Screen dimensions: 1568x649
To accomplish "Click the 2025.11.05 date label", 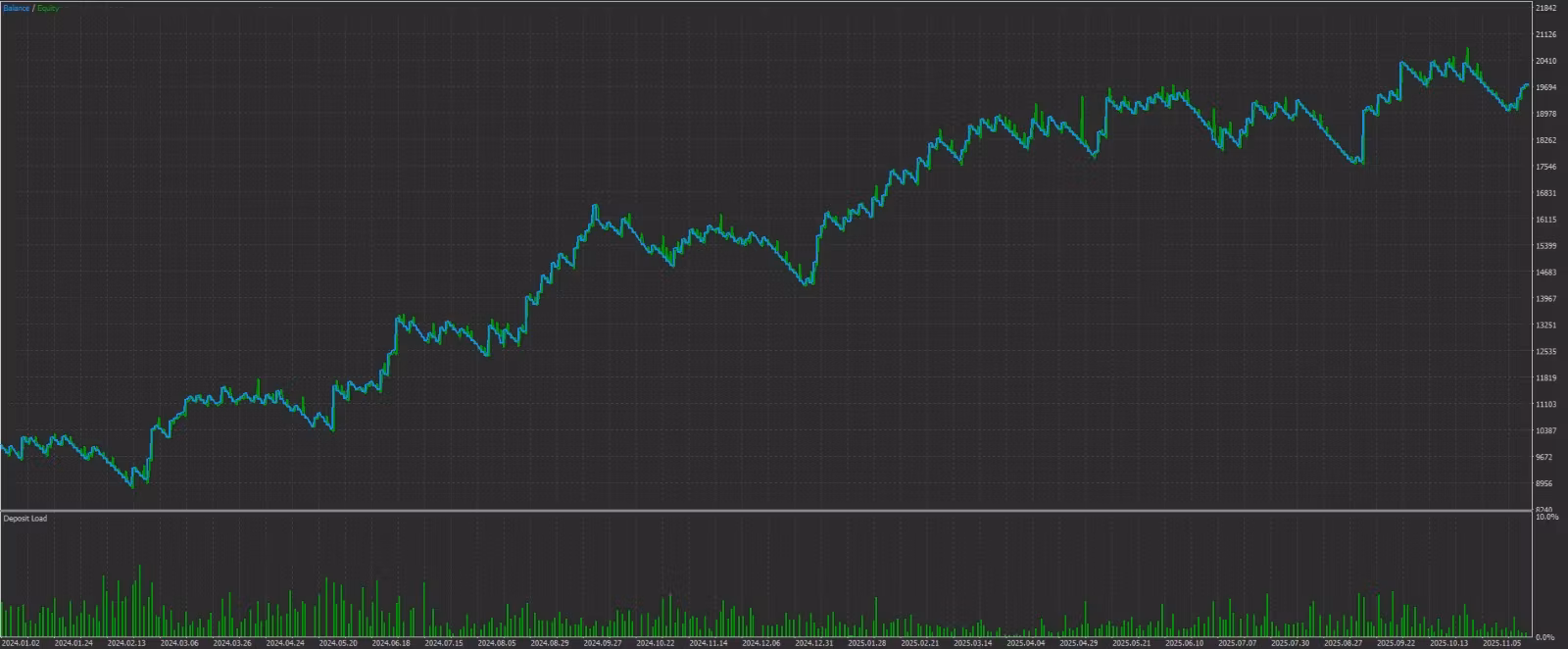I will (1502, 643).
